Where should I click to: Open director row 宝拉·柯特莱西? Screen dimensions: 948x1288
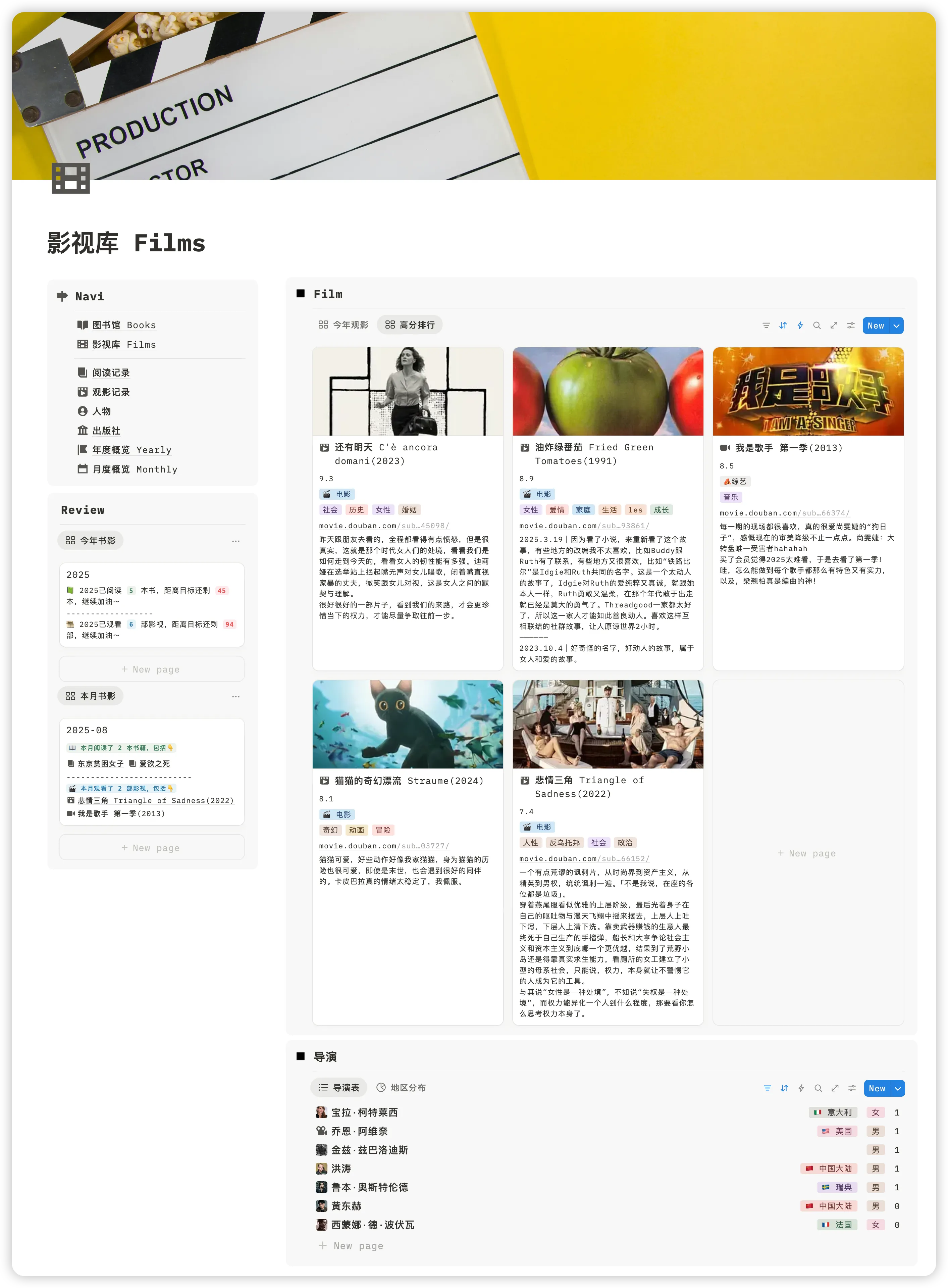364,1112
